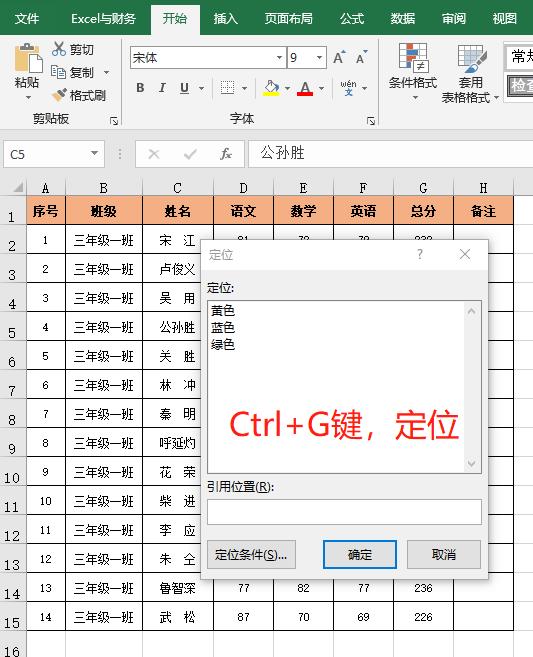Click the 总分 header cell
This screenshot has width=533, height=657.
pyautogui.click(x=423, y=211)
